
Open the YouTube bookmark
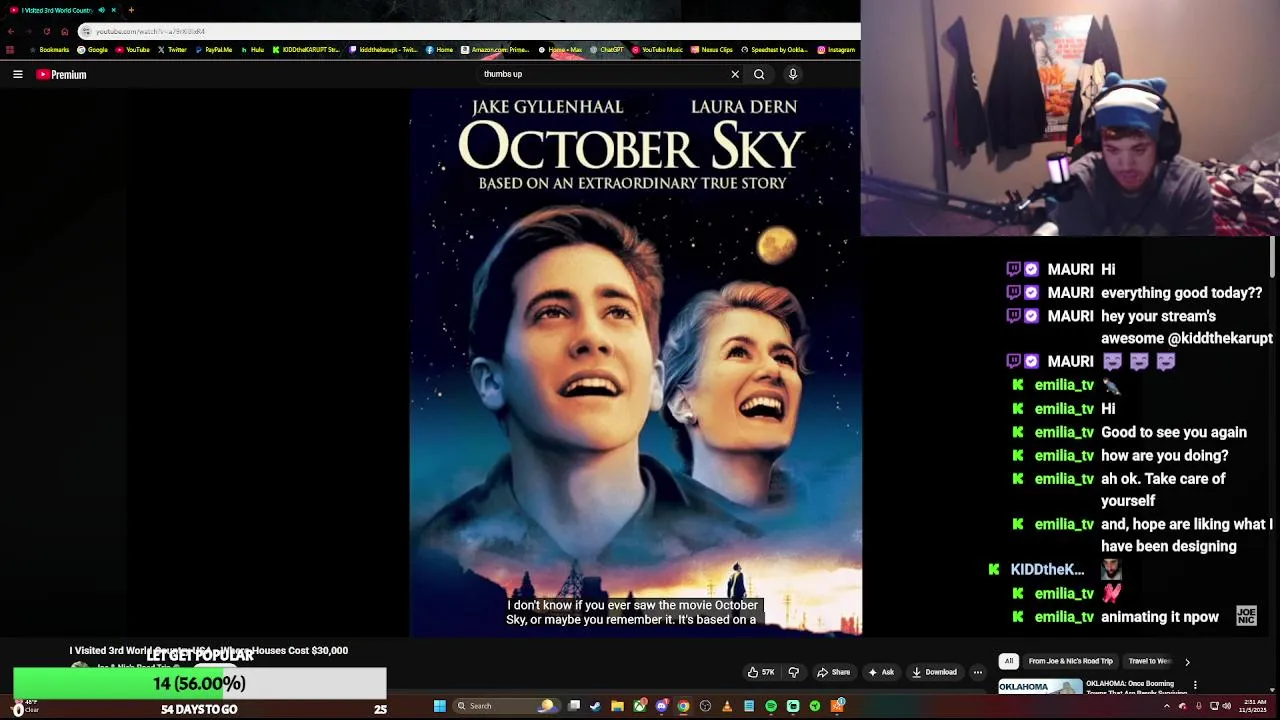pos(132,50)
